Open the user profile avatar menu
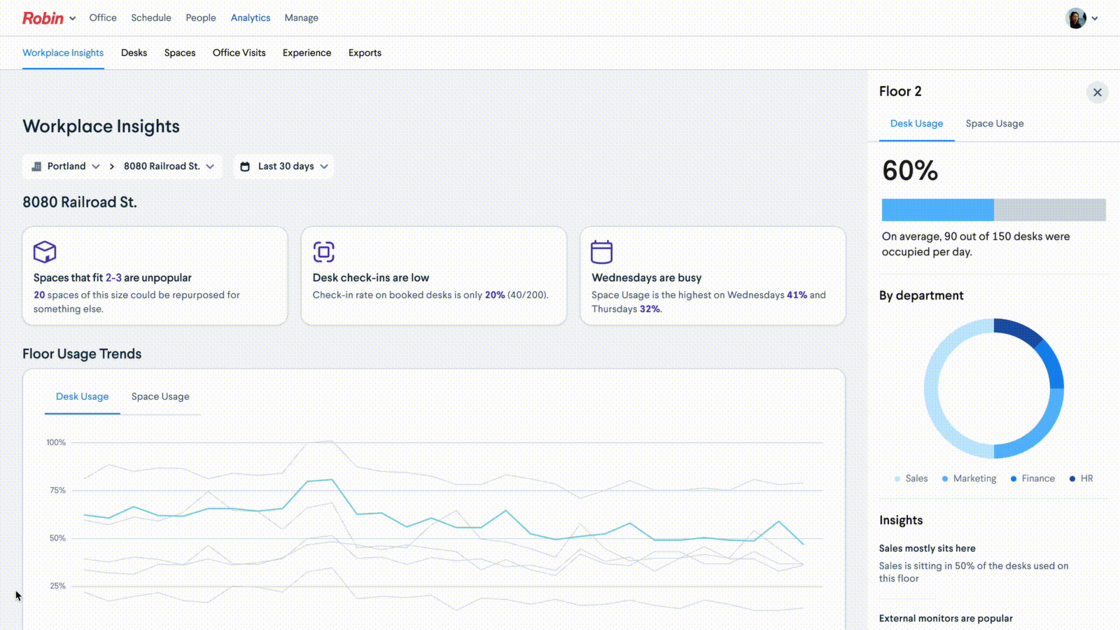Screen dimensions: 1120x630 (1076, 18)
